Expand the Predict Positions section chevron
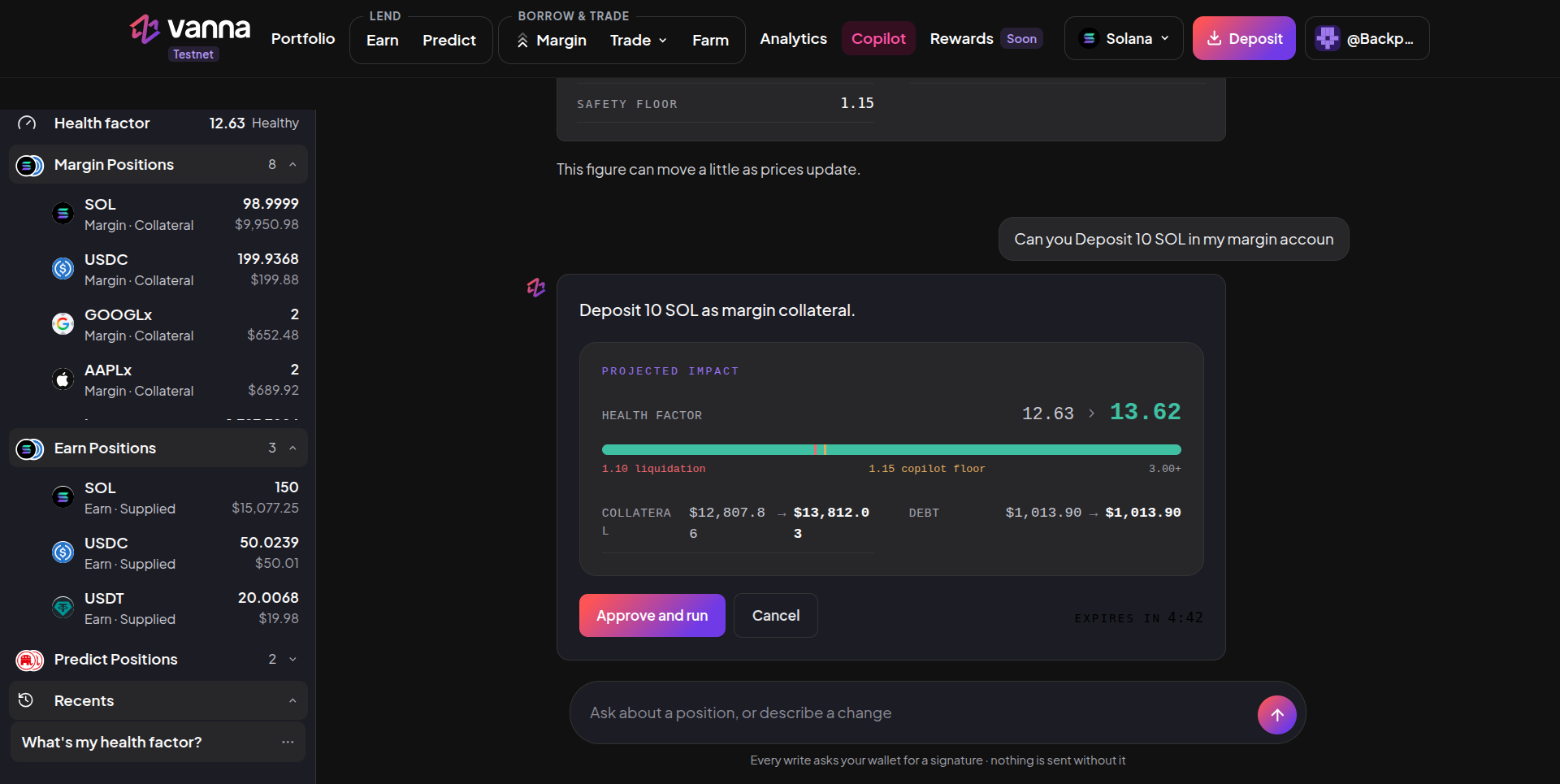Viewport: 1560px width, 784px height. coord(292,660)
